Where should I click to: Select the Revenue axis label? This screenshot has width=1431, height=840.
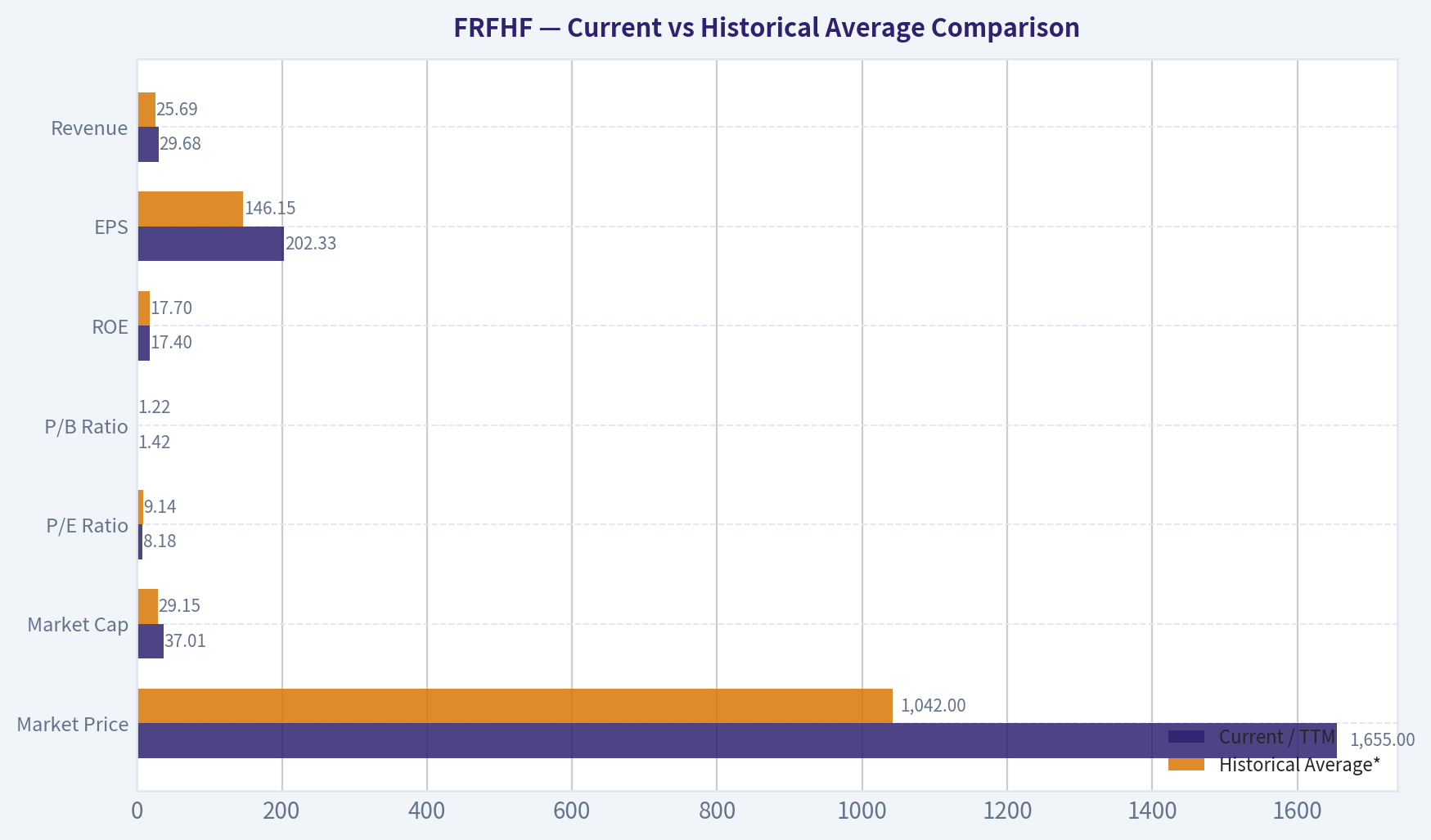[x=89, y=128]
